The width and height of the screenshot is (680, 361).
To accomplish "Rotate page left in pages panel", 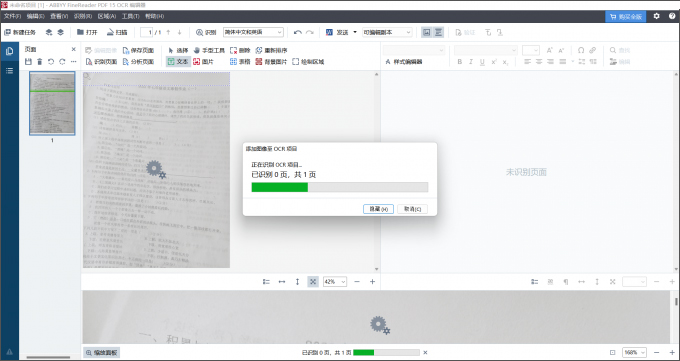I will coord(51,62).
